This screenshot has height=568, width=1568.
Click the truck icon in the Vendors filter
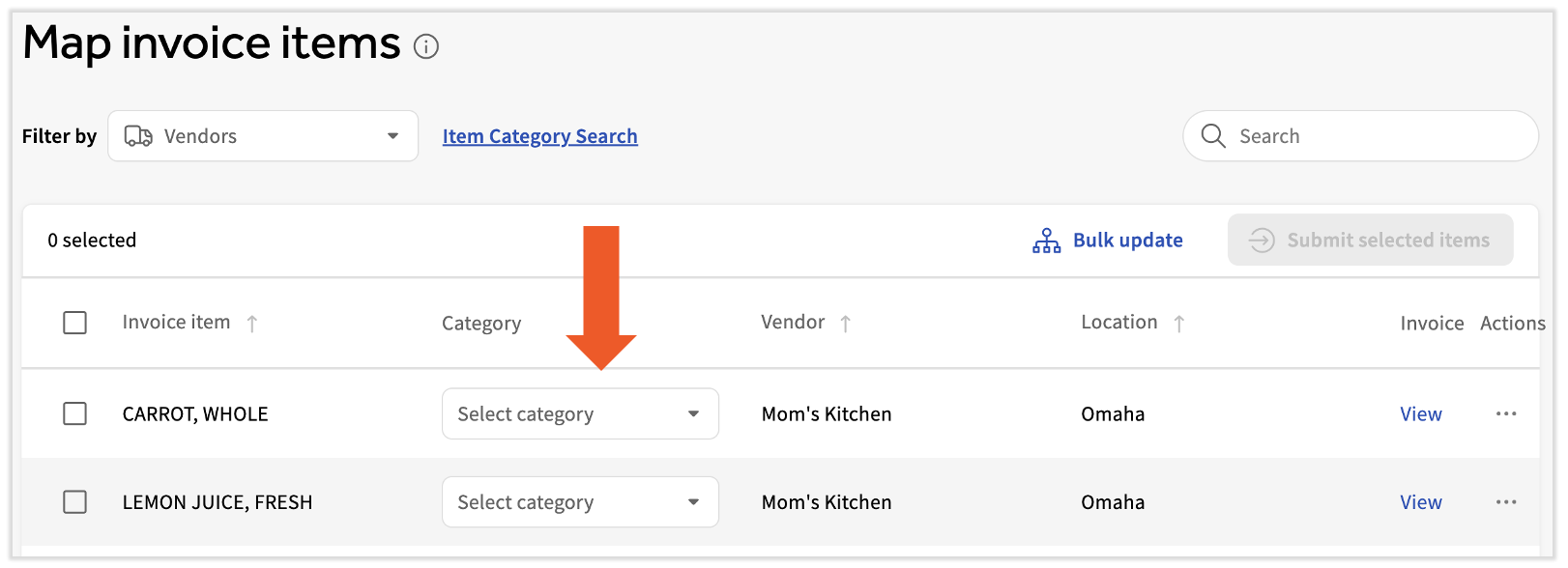pos(136,135)
